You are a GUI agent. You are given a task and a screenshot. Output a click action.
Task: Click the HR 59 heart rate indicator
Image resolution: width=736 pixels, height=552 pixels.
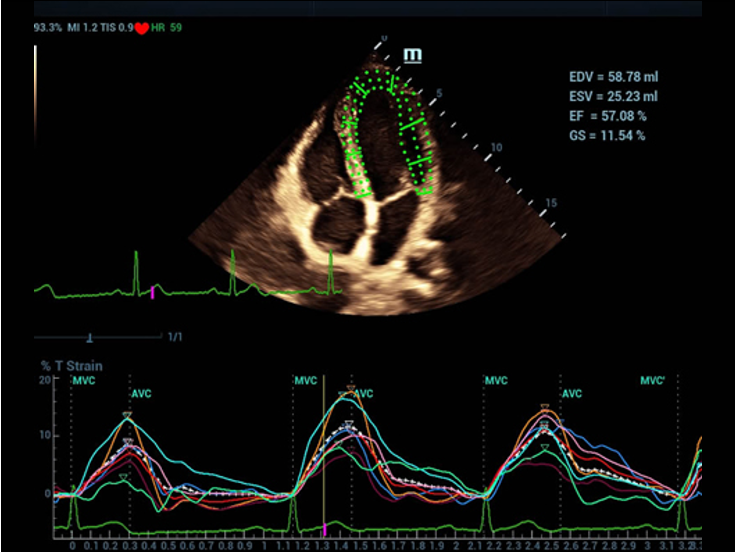[x=167, y=28]
